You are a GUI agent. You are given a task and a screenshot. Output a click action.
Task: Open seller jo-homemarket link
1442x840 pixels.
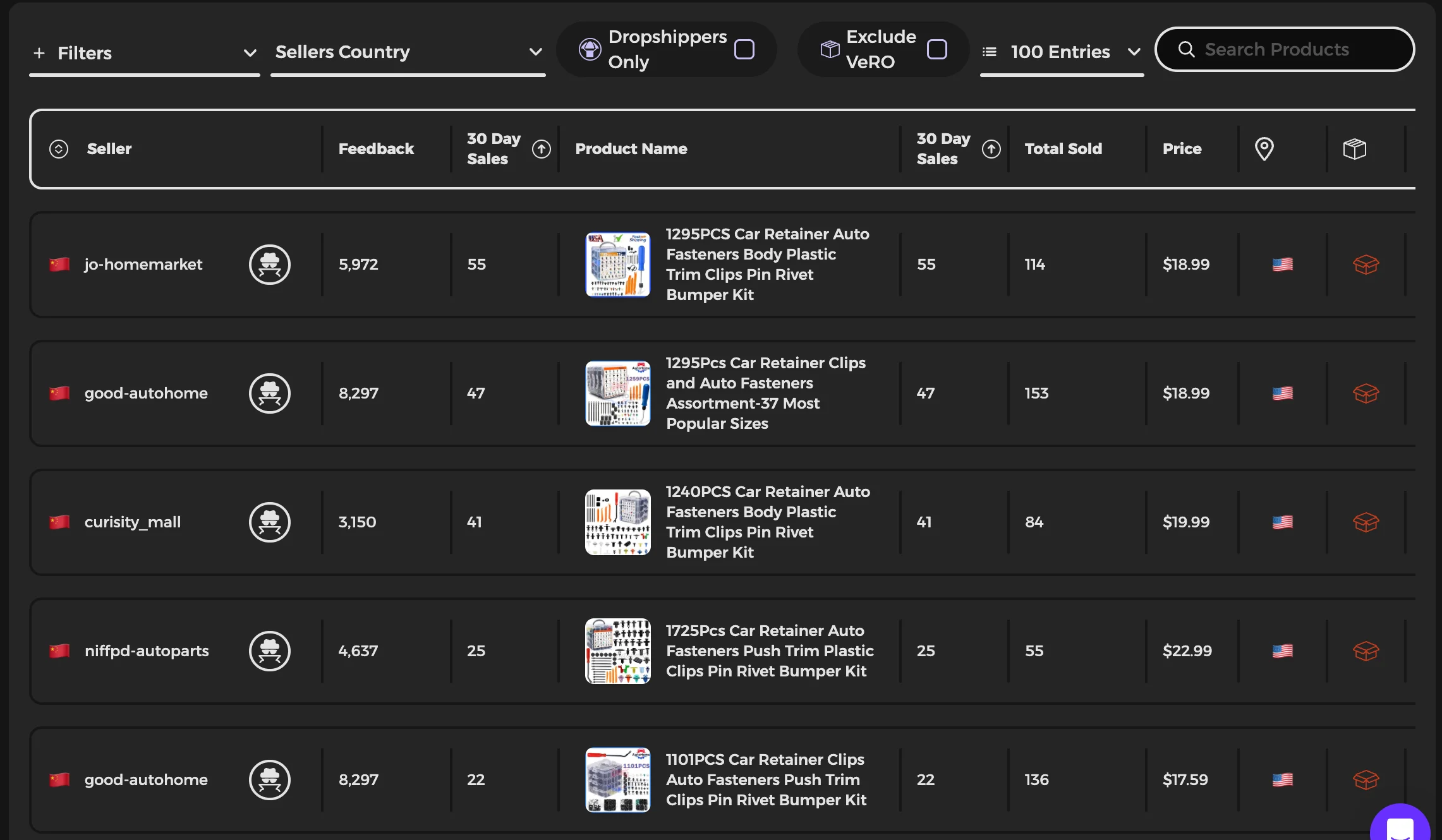click(143, 265)
